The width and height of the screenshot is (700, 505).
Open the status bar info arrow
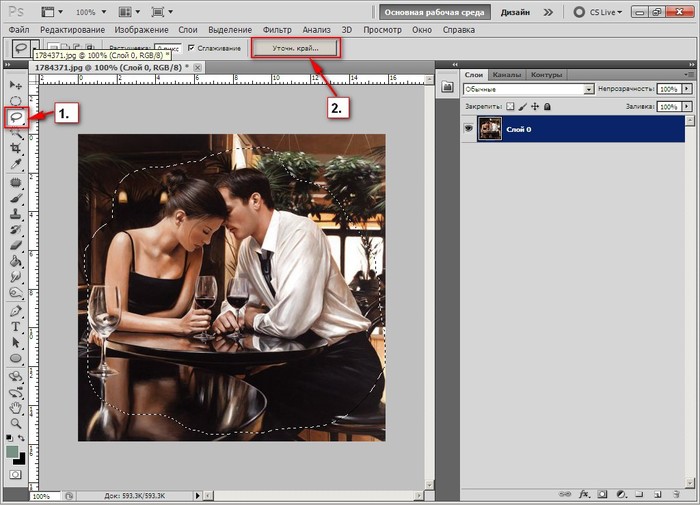point(198,495)
